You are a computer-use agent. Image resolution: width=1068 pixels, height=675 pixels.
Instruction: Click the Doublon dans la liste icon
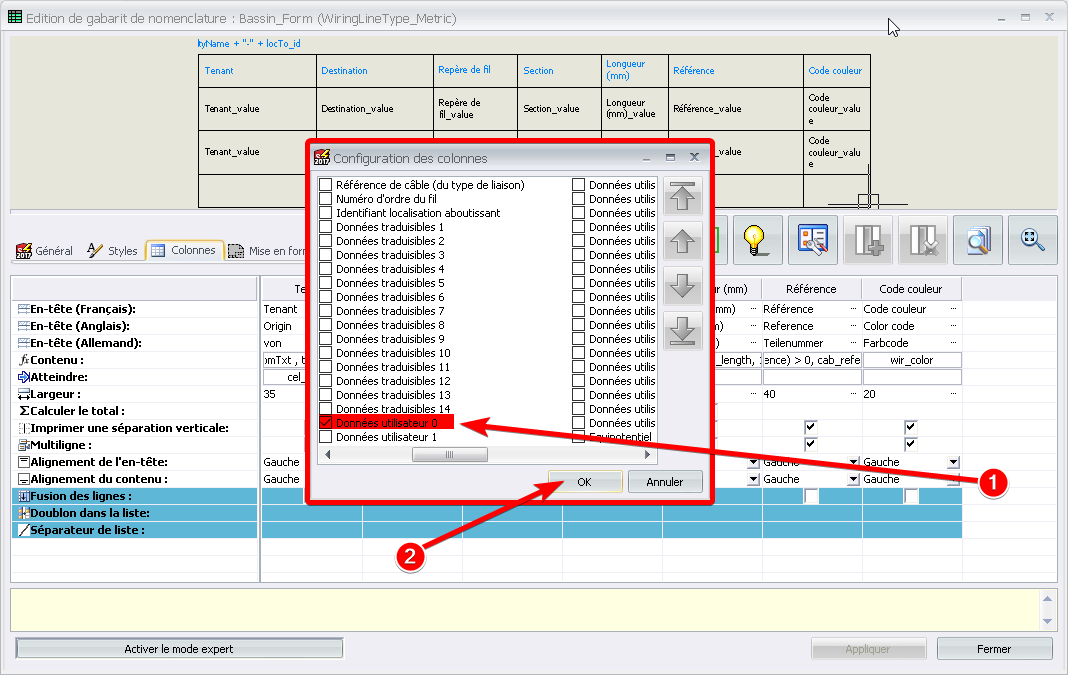click(24, 513)
